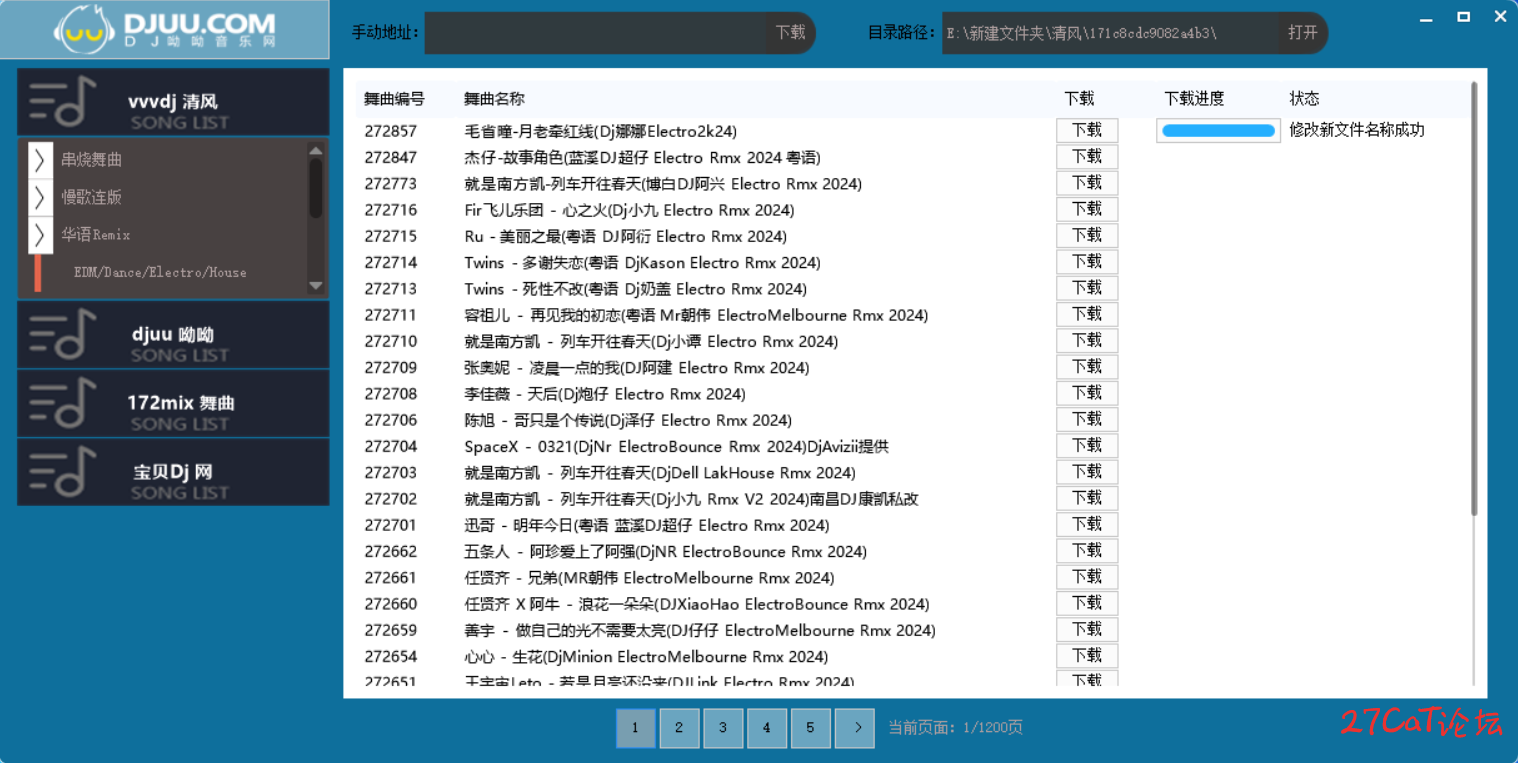The height and width of the screenshot is (763, 1518).
Task: Download song 272715 Ru 美丽之最
Action: [1087, 235]
